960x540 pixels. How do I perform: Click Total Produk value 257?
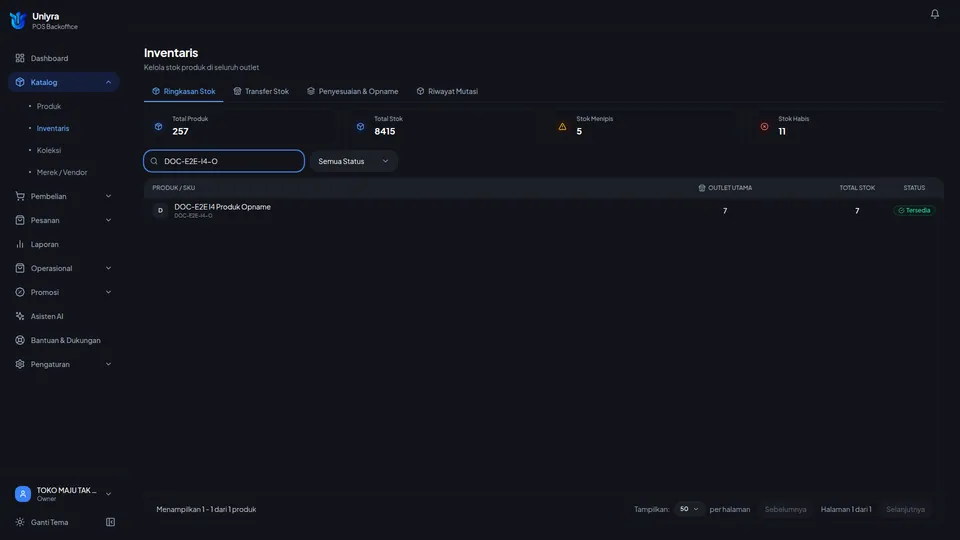pyautogui.click(x=181, y=131)
